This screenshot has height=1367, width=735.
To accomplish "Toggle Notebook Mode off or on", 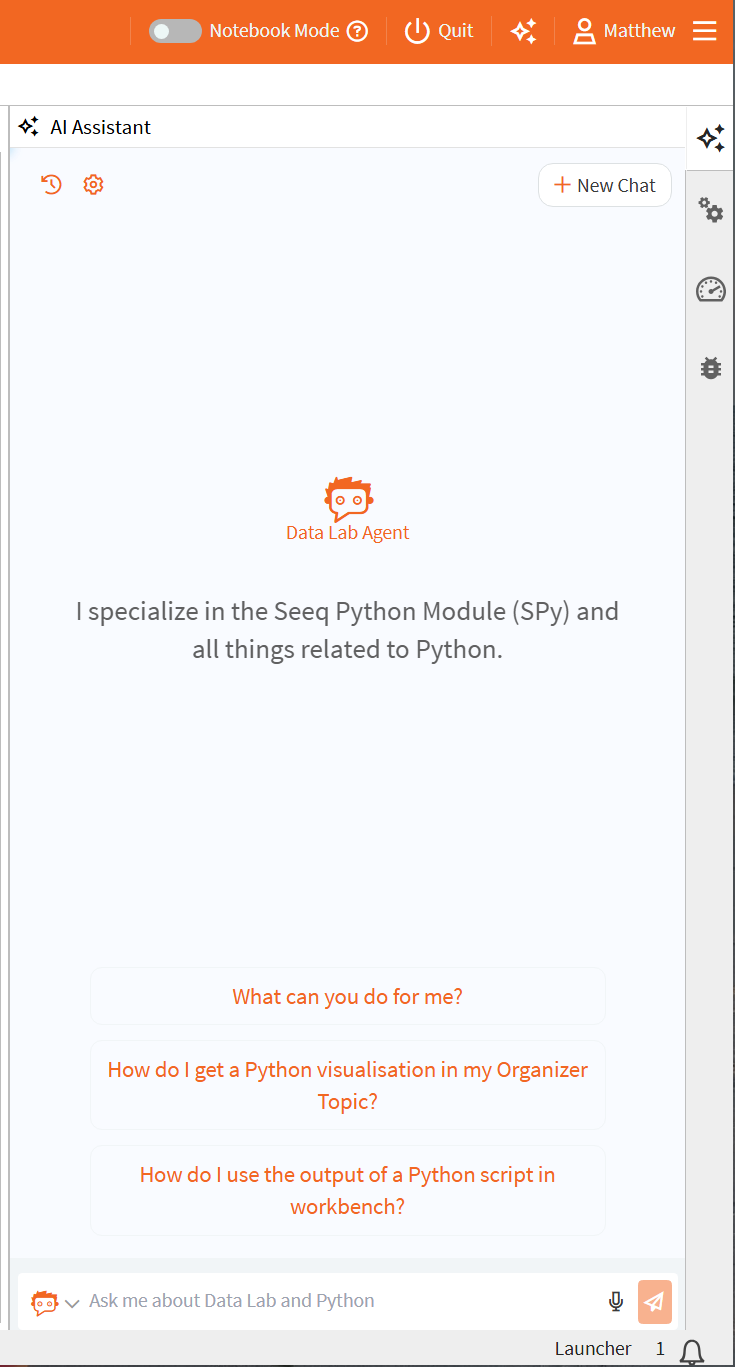I will click(174, 31).
